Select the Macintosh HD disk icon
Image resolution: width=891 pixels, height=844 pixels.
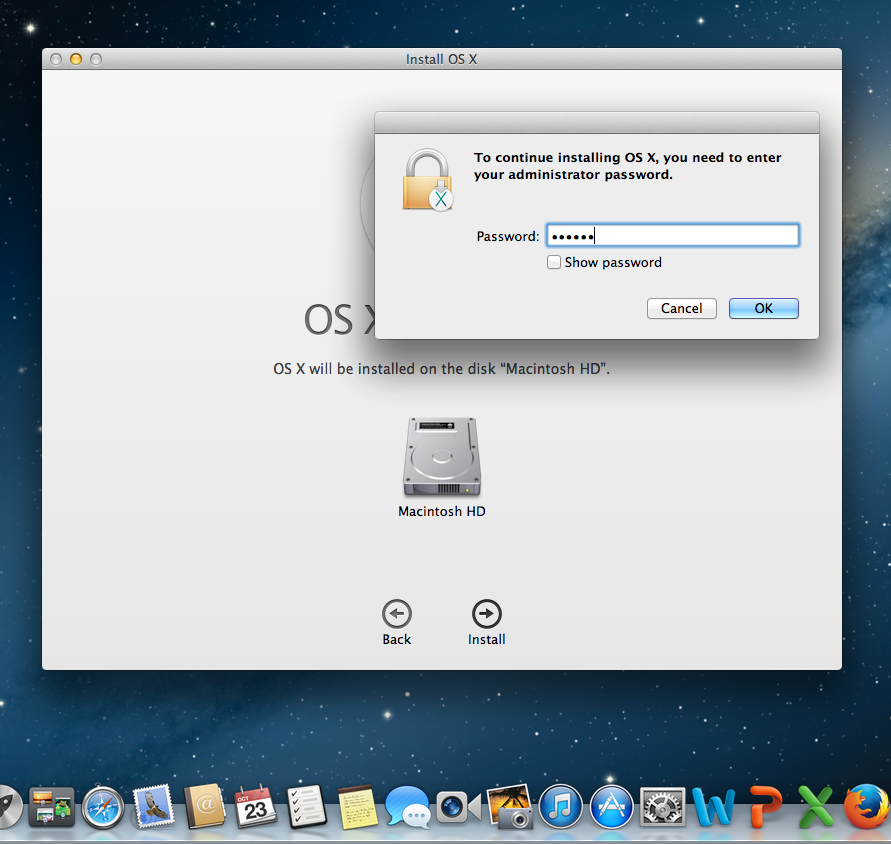pyautogui.click(x=442, y=458)
